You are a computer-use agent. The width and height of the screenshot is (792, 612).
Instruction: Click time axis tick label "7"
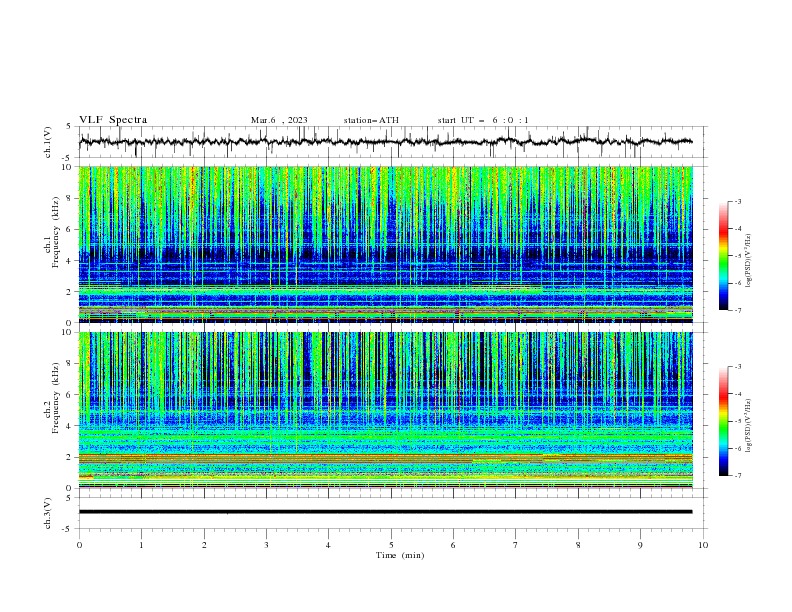[516, 545]
